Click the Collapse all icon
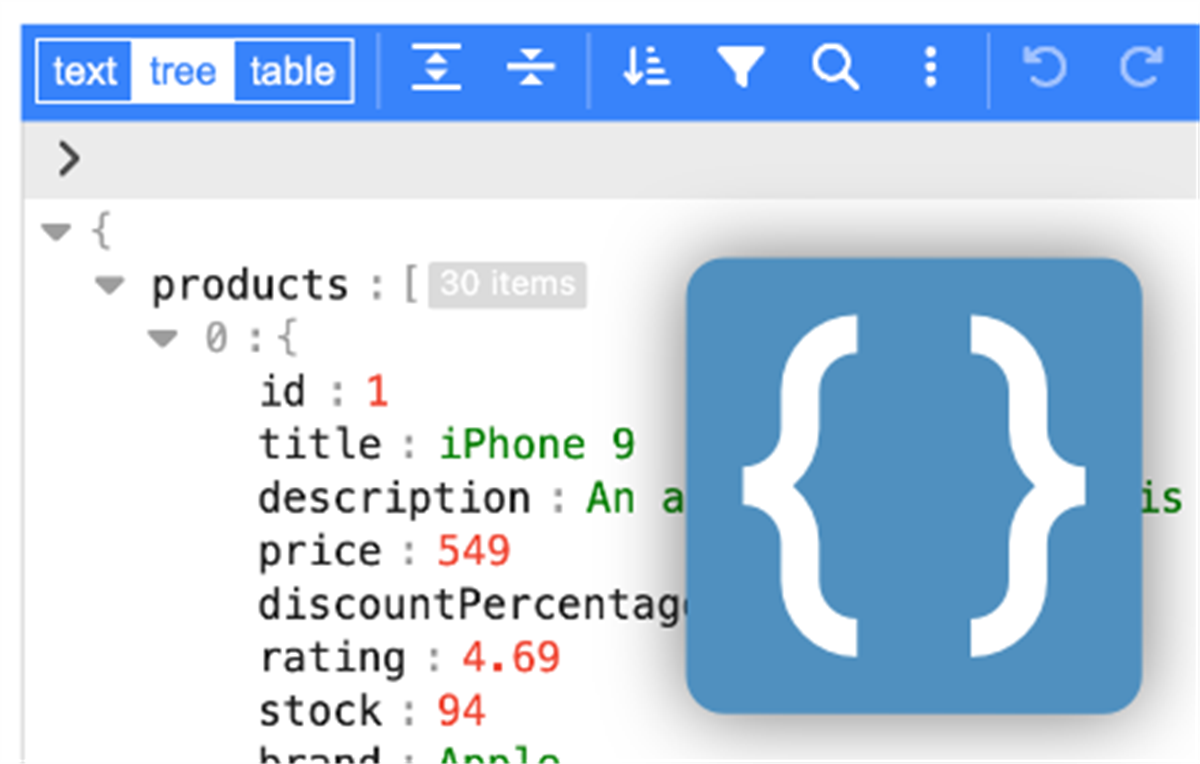This screenshot has width=1200, height=764. (530, 69)
